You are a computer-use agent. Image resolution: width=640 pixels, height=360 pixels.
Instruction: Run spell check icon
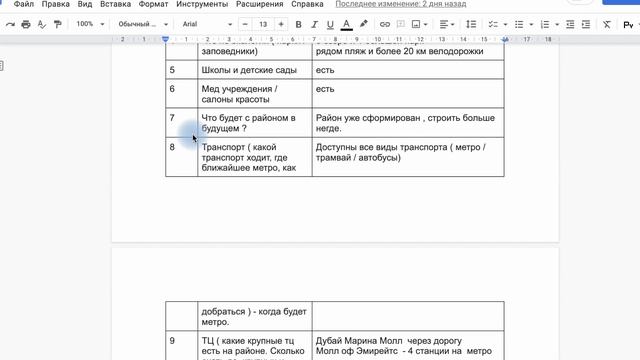[42, 24]
